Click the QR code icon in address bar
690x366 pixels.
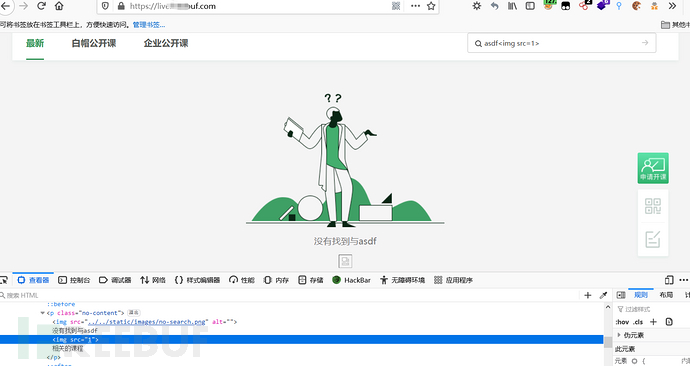pos(396,6)
